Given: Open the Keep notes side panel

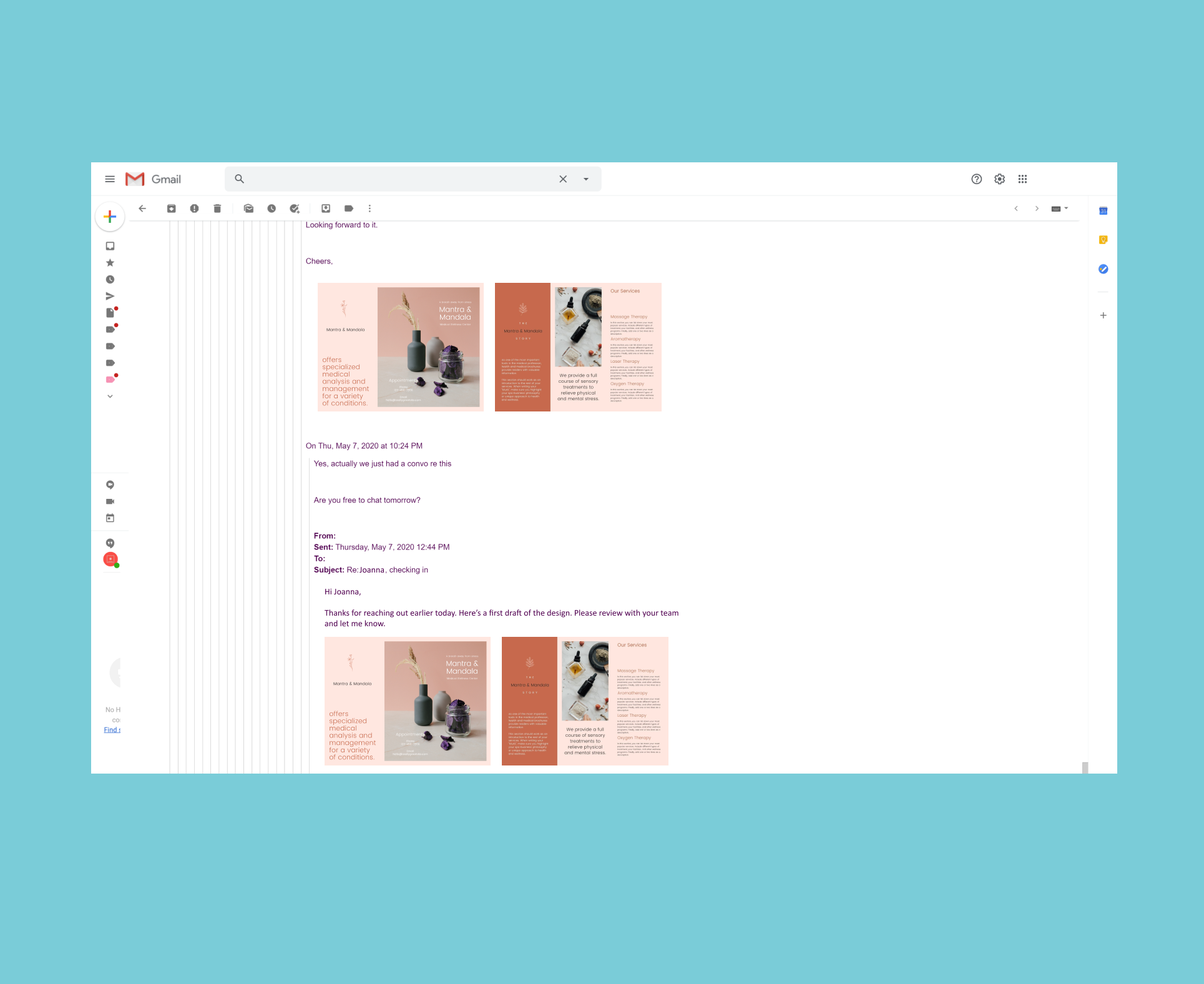Looking at the screenshot, I should 1103,240.
